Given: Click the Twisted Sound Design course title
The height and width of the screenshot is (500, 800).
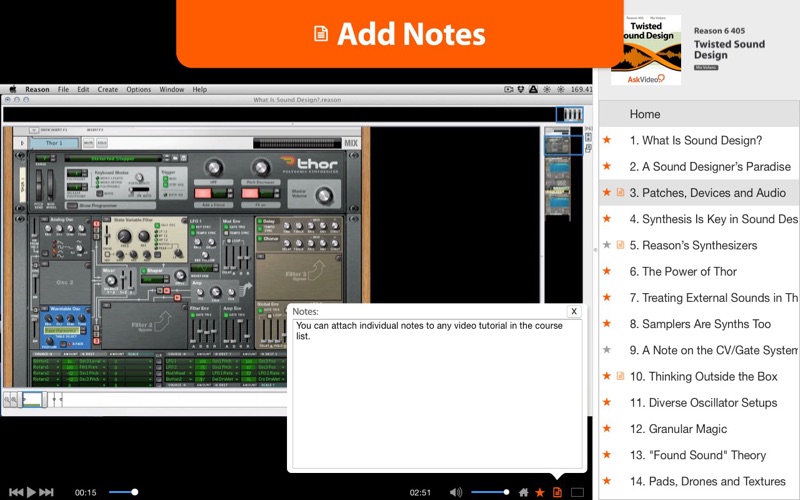Looking at the screenshot, I should tap(729, 49).
